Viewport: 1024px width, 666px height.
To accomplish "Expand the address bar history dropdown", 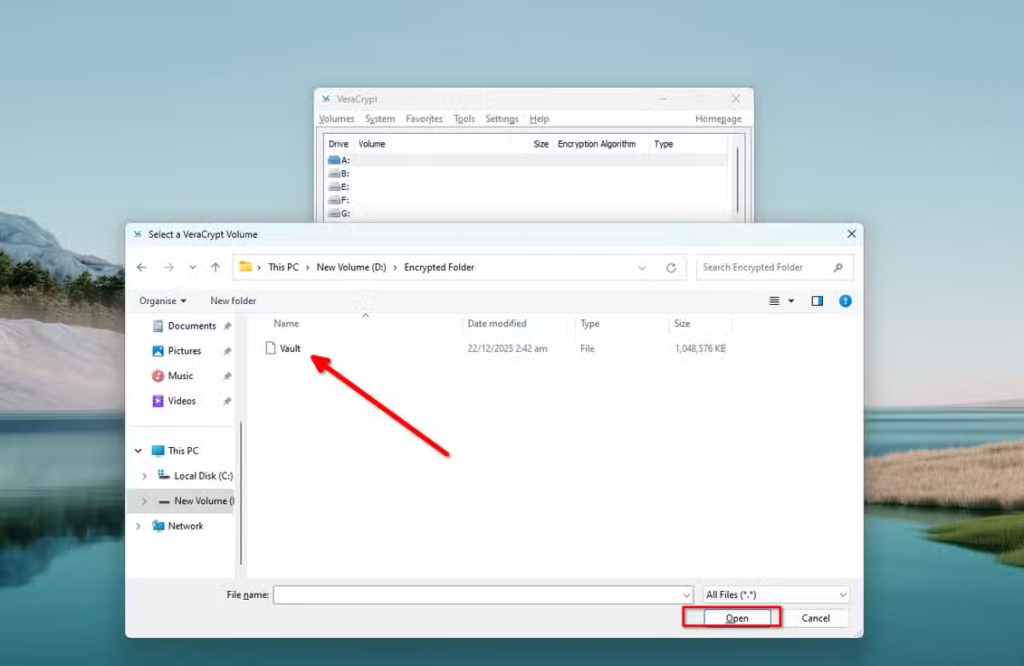I will pos(642,268).
